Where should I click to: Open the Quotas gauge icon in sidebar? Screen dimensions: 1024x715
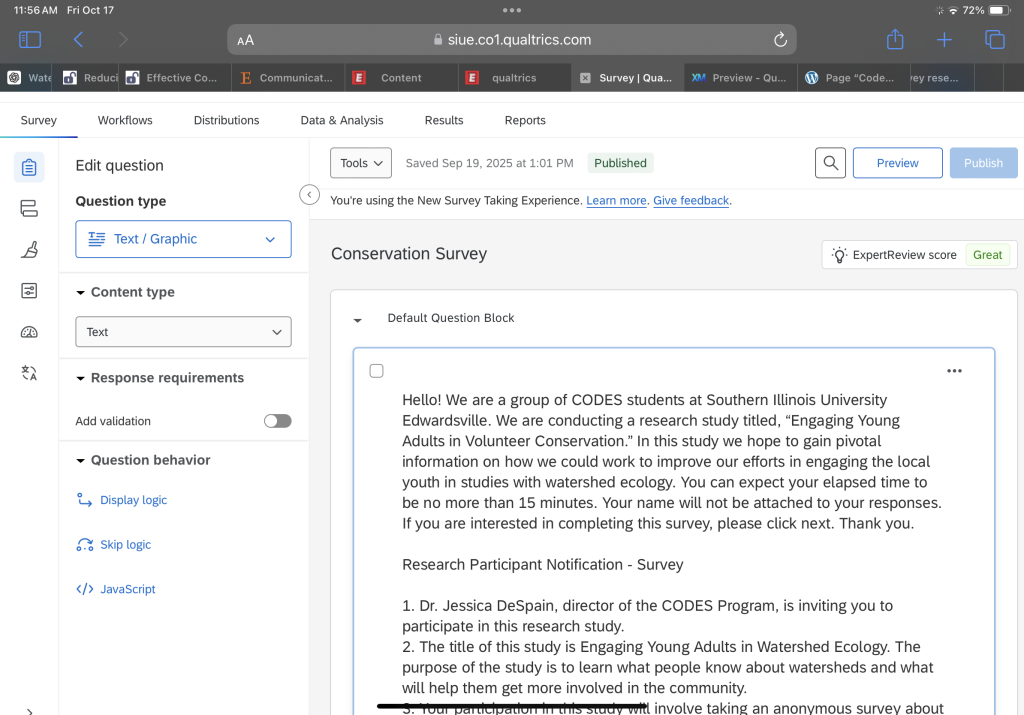point(29,332)
